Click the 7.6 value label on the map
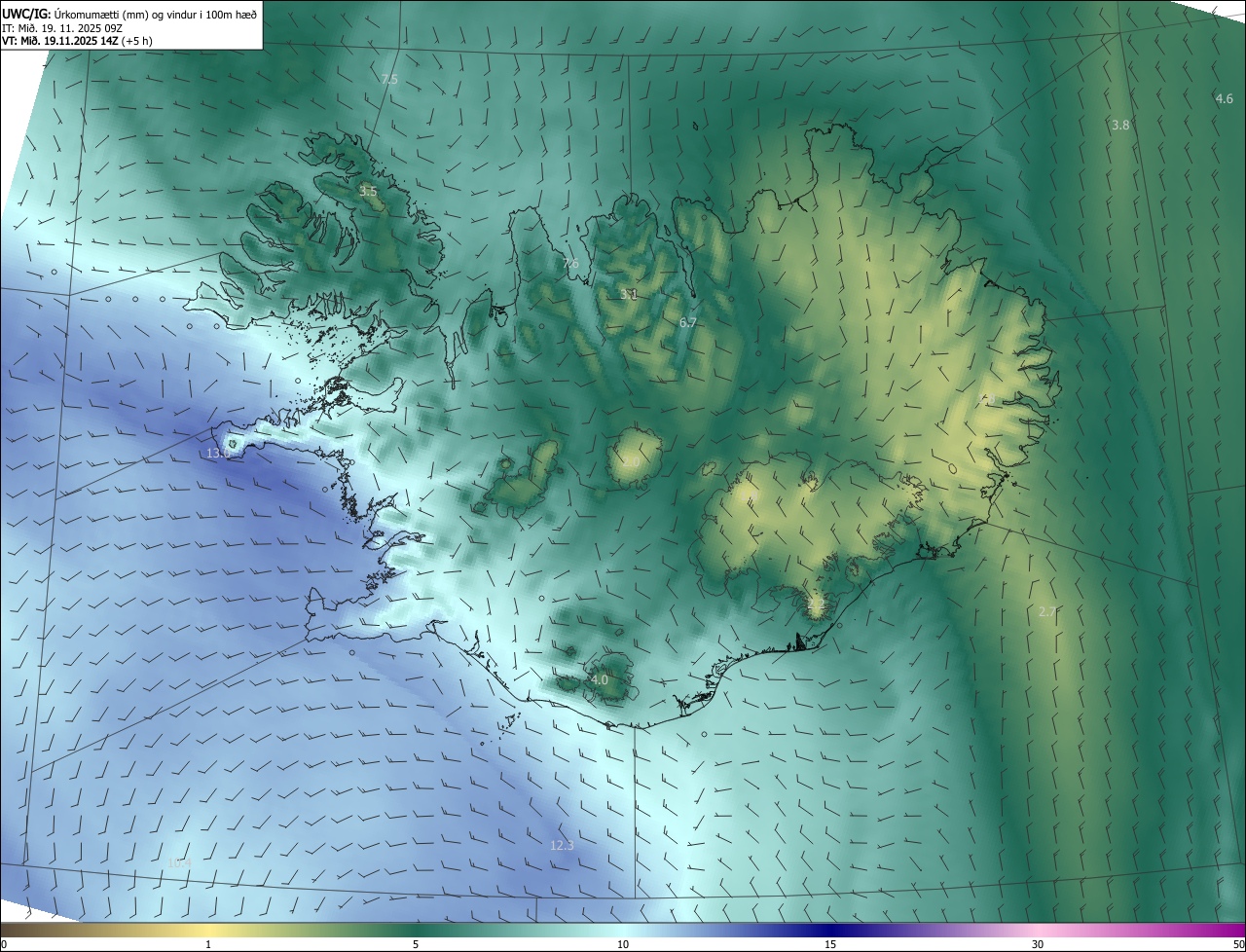Image resolution: width=1246 pixels, height=952 pixels. [x=570, y=264]
